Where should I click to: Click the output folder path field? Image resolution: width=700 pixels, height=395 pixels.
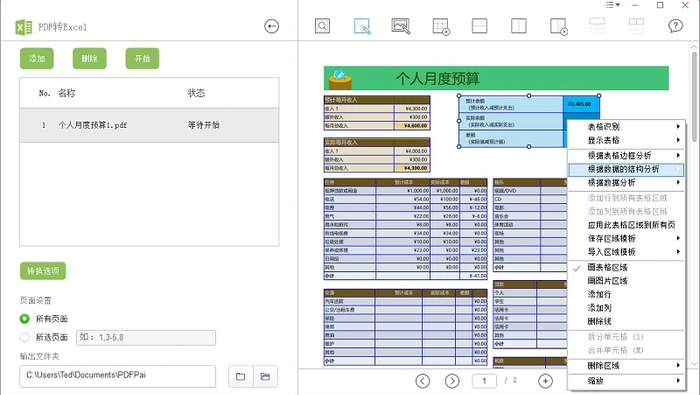pyautogui.click(x=117, y=376)
